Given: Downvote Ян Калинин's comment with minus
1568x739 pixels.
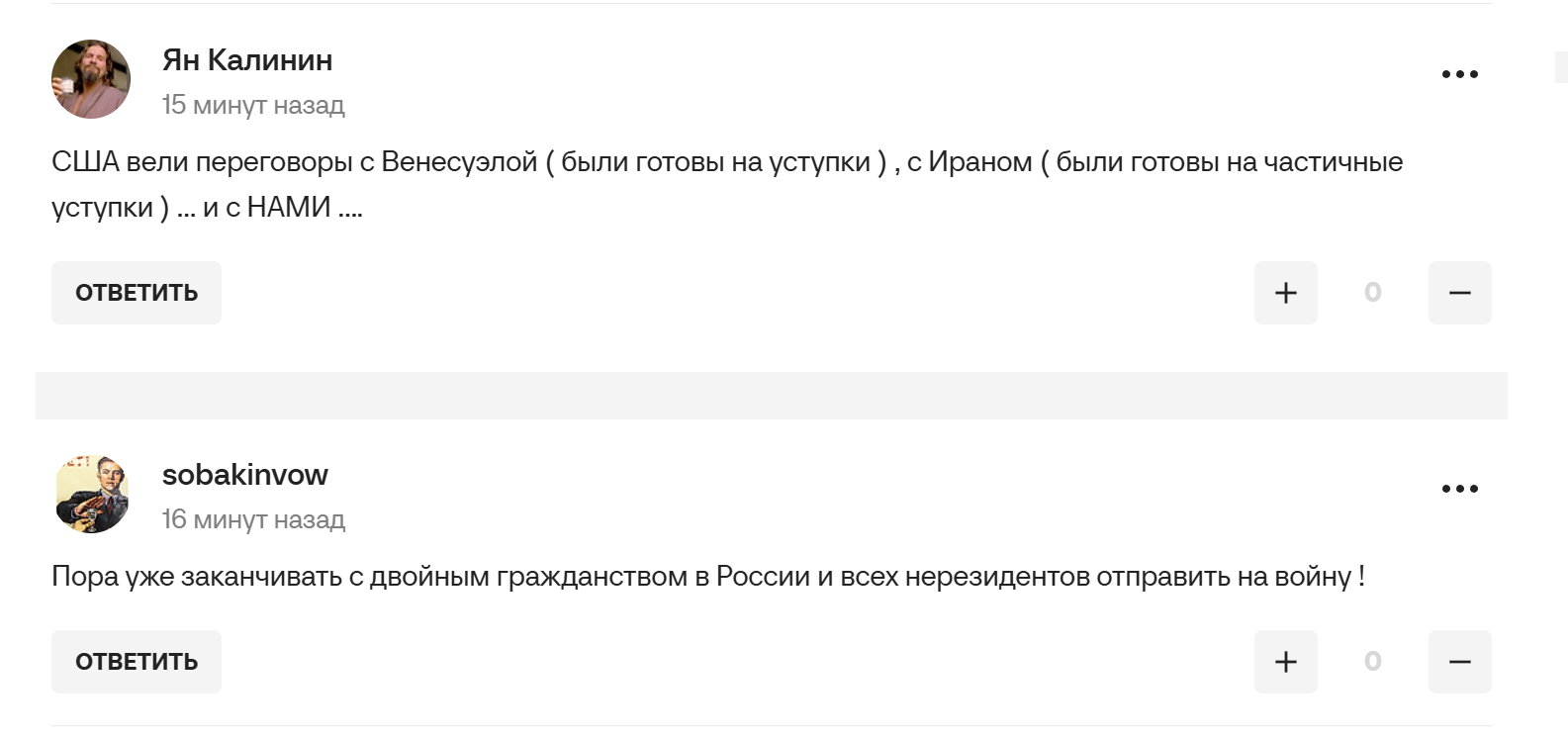Looking at the screenshot, I should [x=1459, y=293].
